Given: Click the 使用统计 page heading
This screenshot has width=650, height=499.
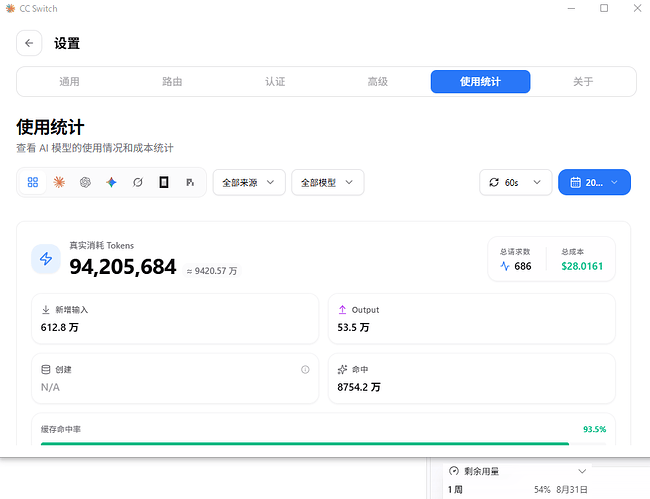Looking at the screenshot, I should (50, 127).
